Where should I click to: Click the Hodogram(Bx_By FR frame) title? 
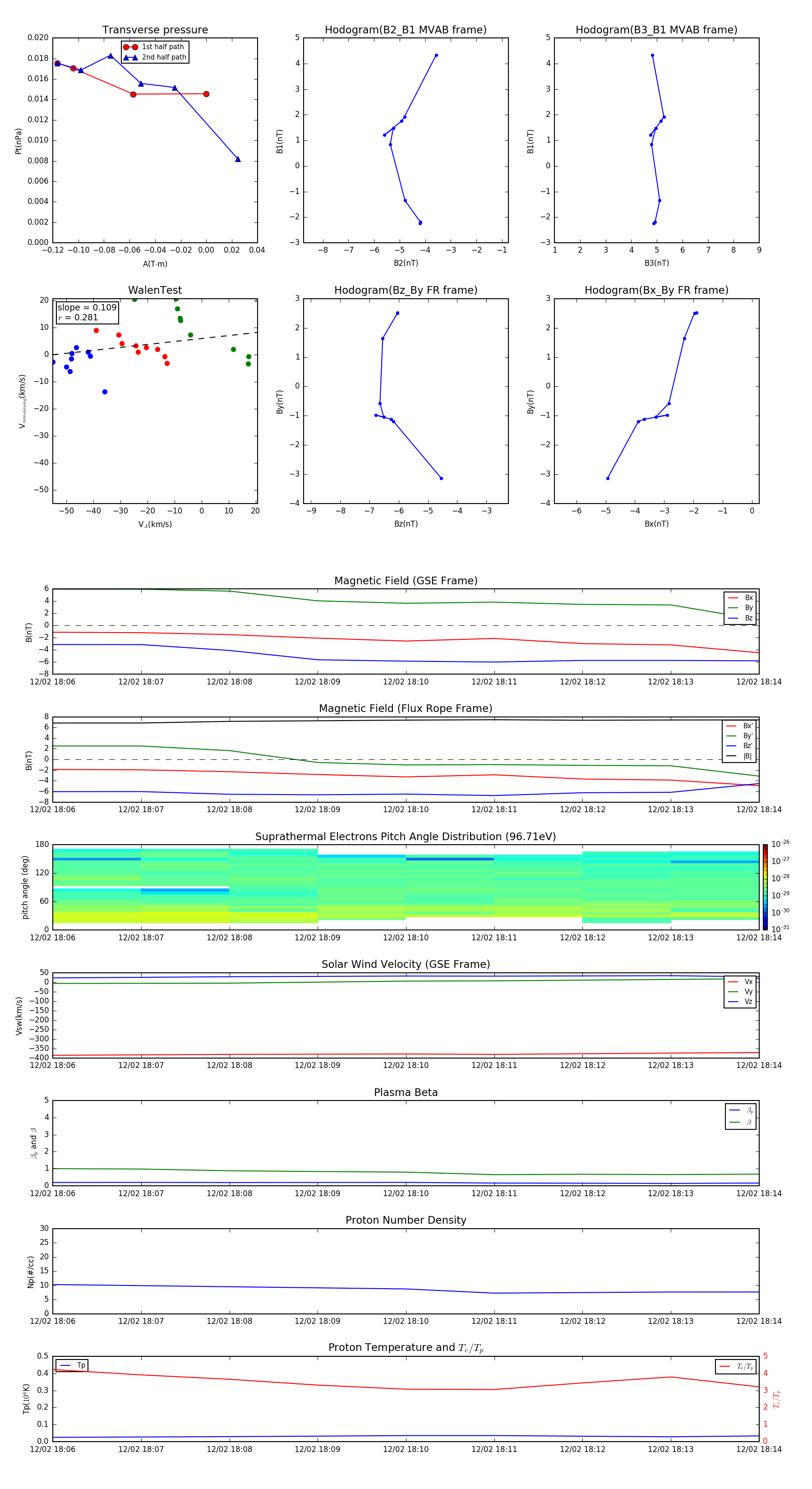[x=656, y=290]
